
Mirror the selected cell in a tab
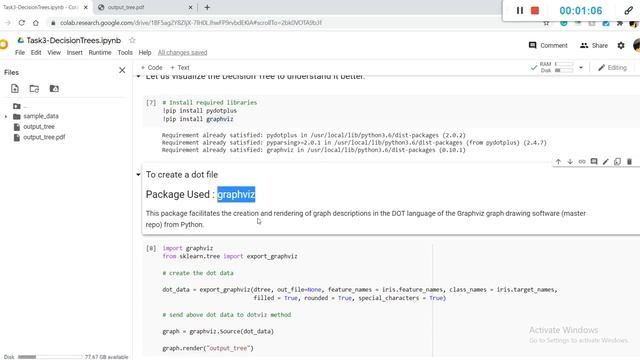coord(618,162)
